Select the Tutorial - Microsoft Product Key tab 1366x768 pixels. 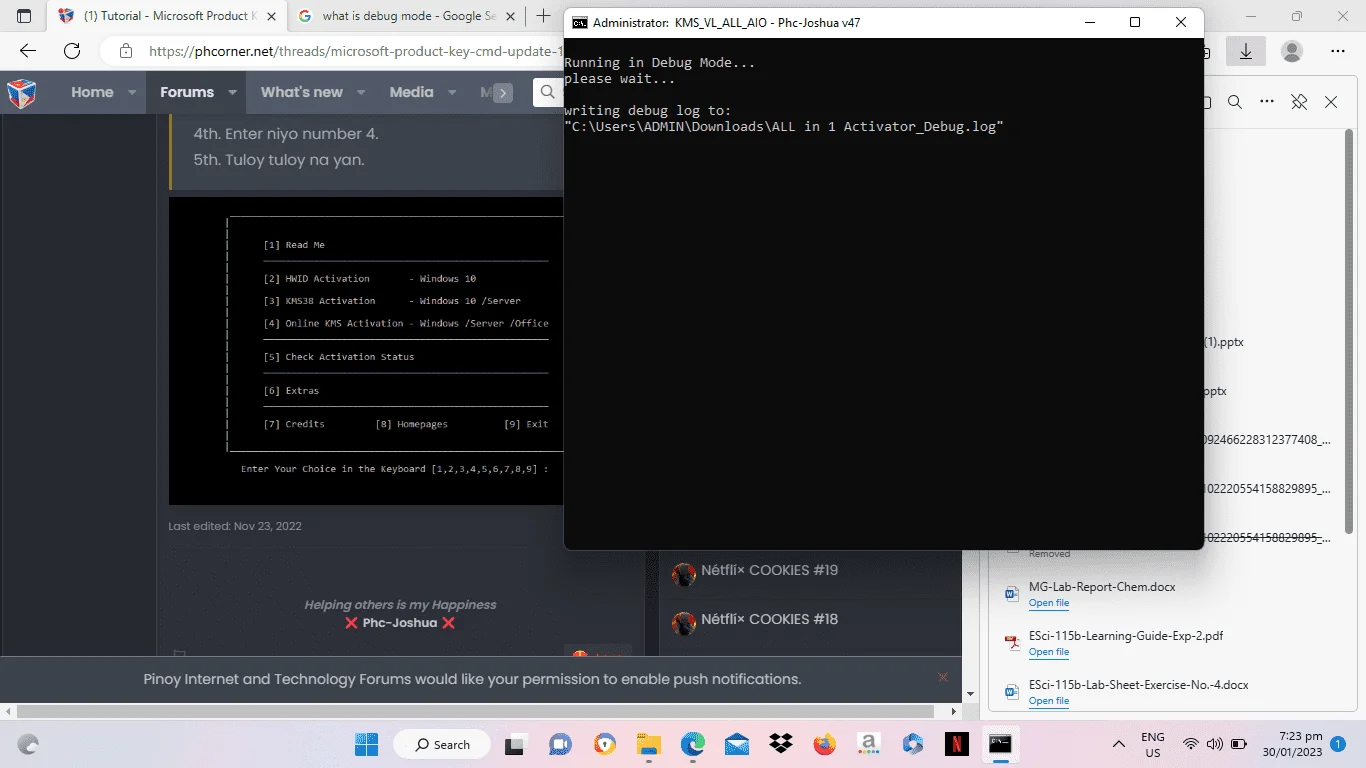(168, 16)
